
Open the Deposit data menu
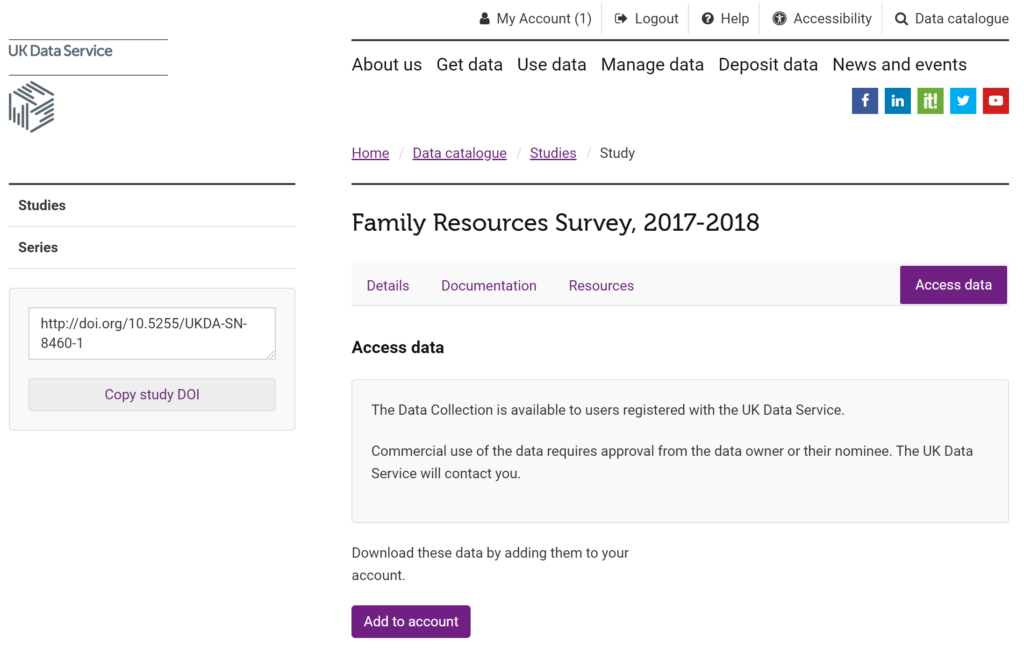pos(768,64)
